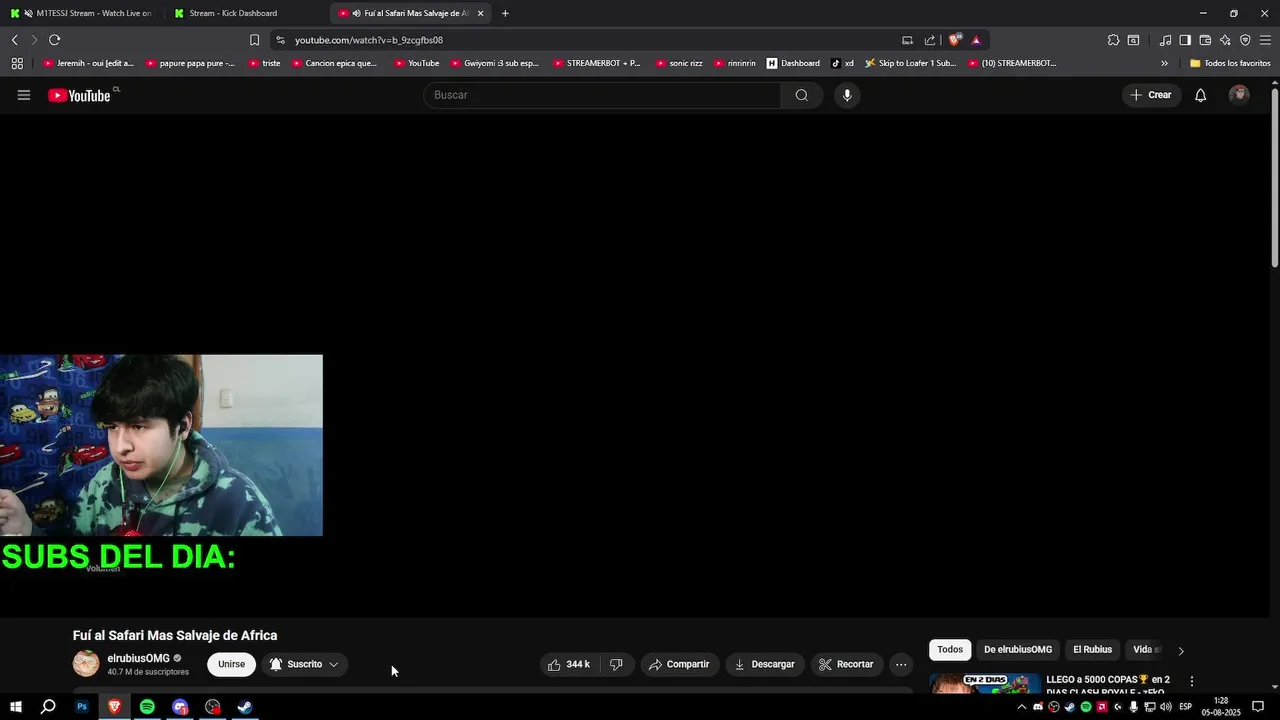
Task: Open elrubiusOMG channel avatar
Action: point(86,664)
